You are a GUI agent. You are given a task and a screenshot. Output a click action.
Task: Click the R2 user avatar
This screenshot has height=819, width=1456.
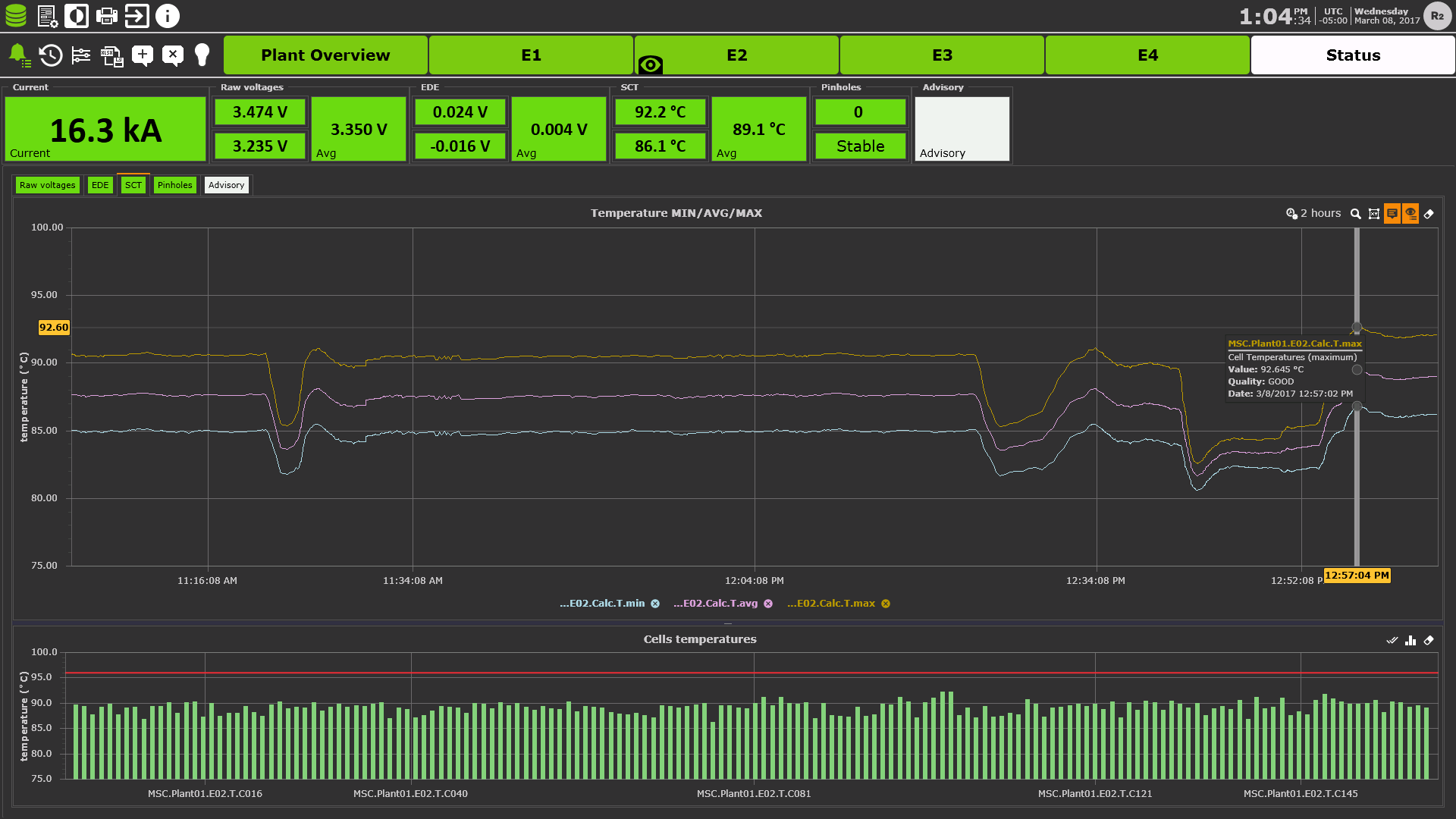coord(1437,16)
